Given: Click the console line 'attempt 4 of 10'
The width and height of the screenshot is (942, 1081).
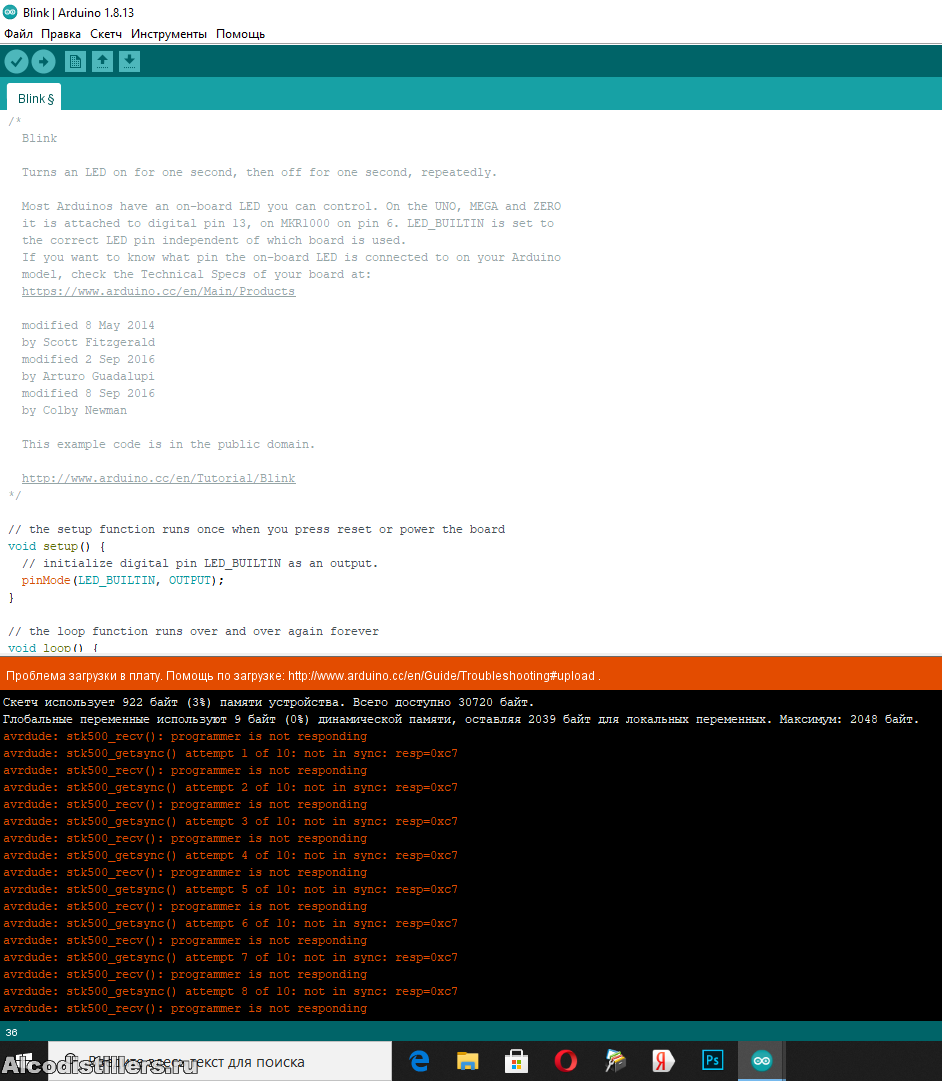Looking at the screenshot, I should tap(230, 855).
